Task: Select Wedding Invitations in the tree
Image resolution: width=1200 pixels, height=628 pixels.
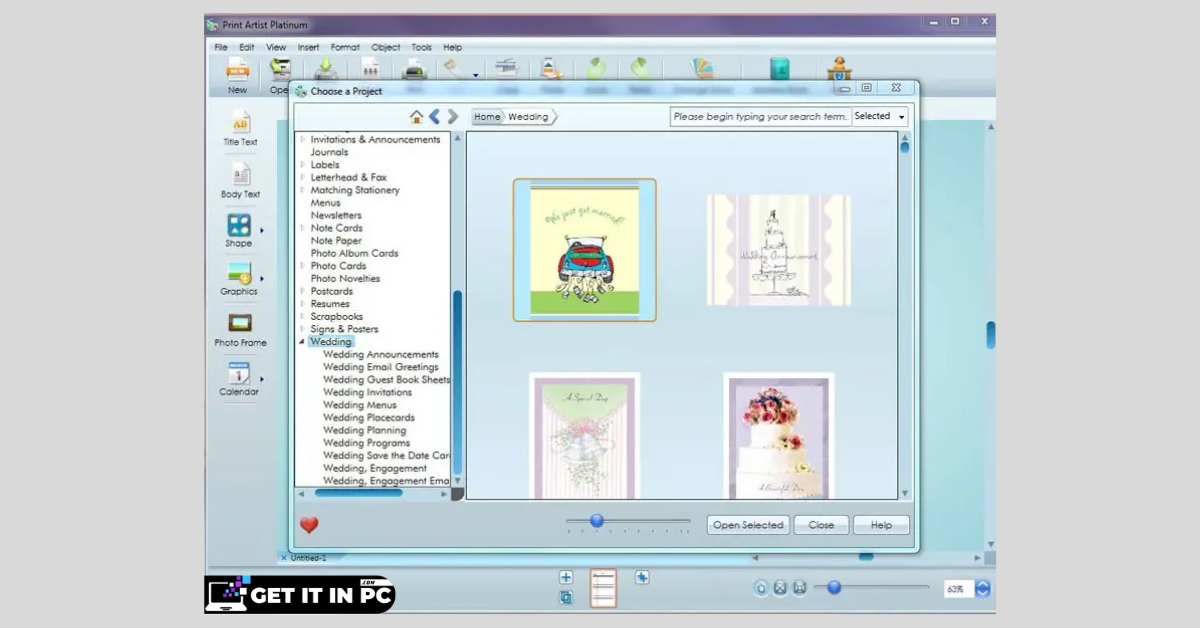Action: pyautogui.click(x=368, y=393)
